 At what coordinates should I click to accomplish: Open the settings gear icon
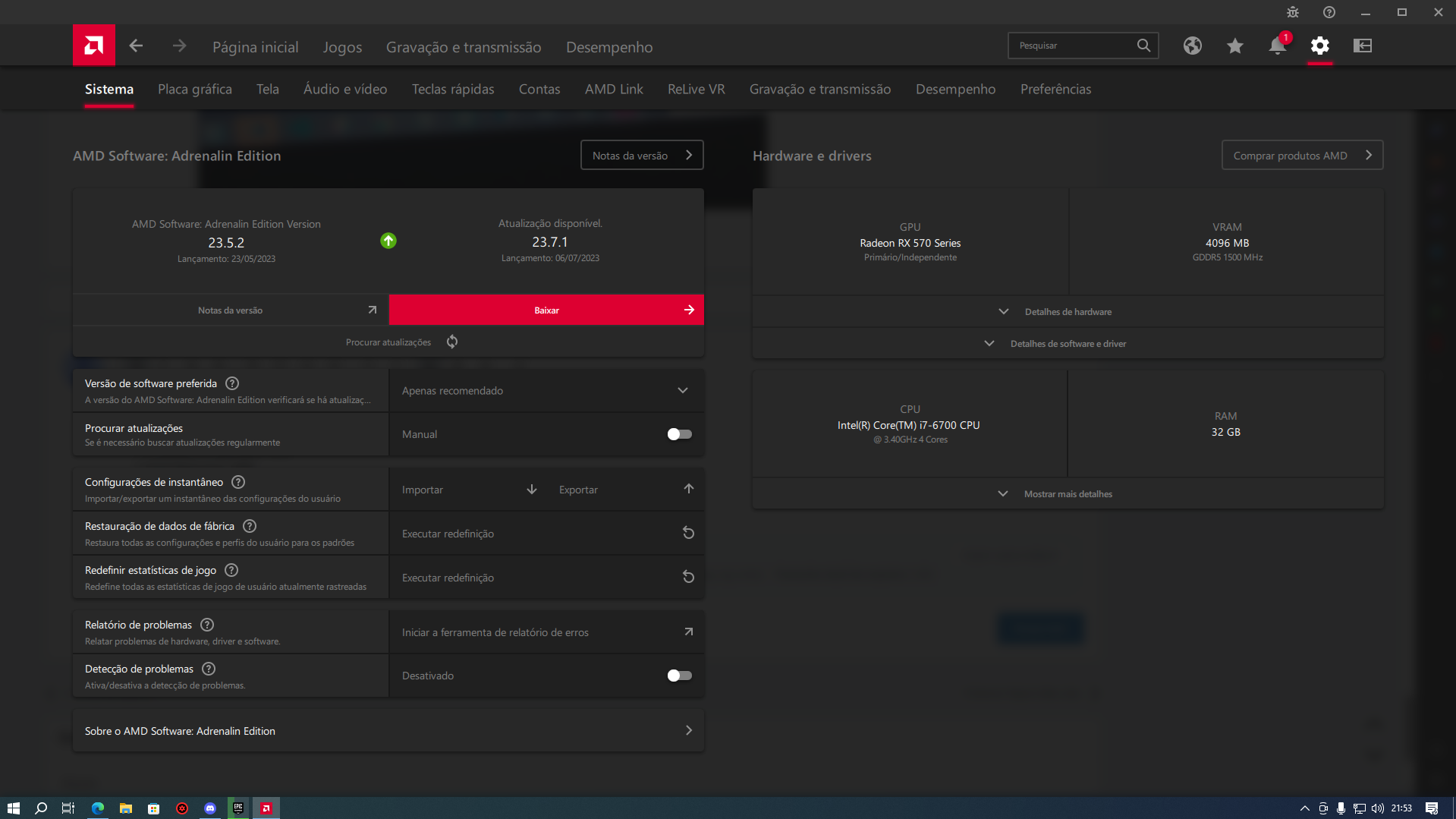point(1320,46)
